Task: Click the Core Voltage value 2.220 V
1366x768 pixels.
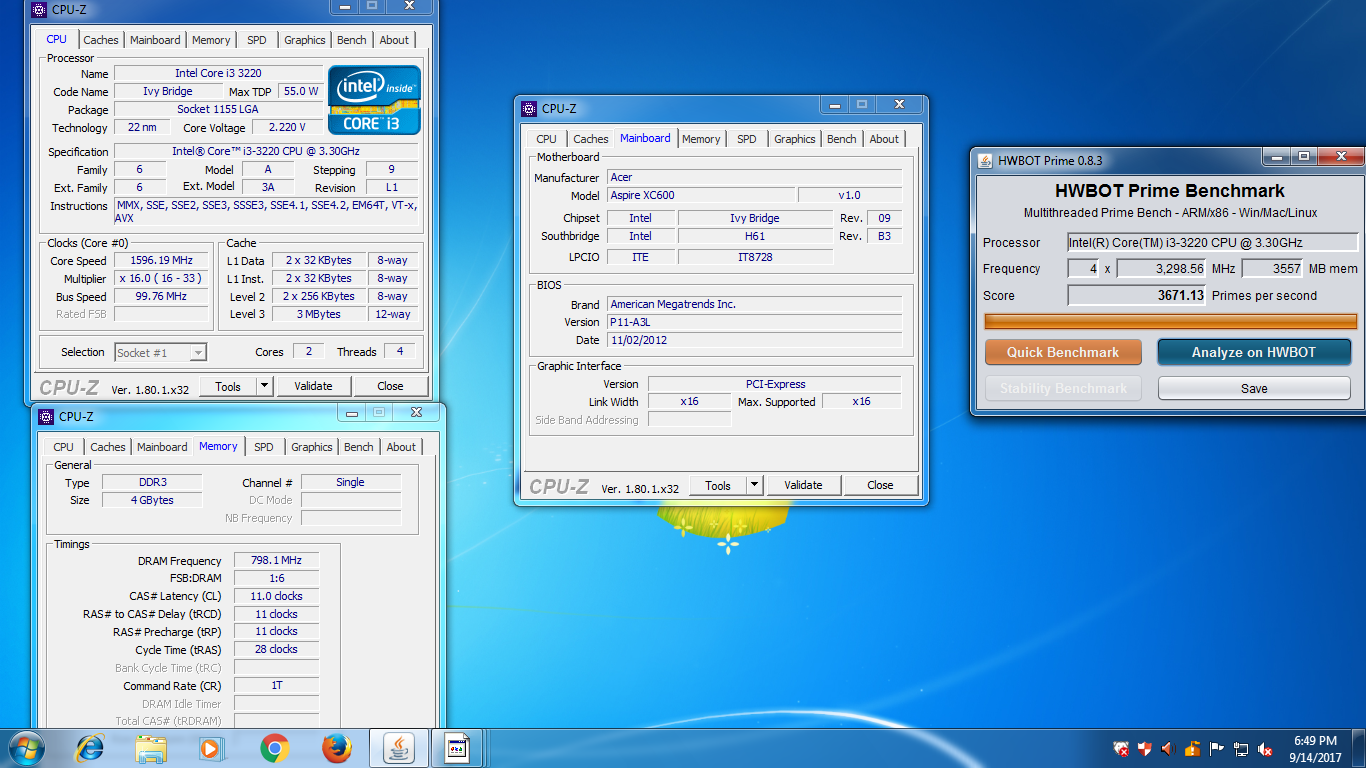Action: (x=288, y=127)
